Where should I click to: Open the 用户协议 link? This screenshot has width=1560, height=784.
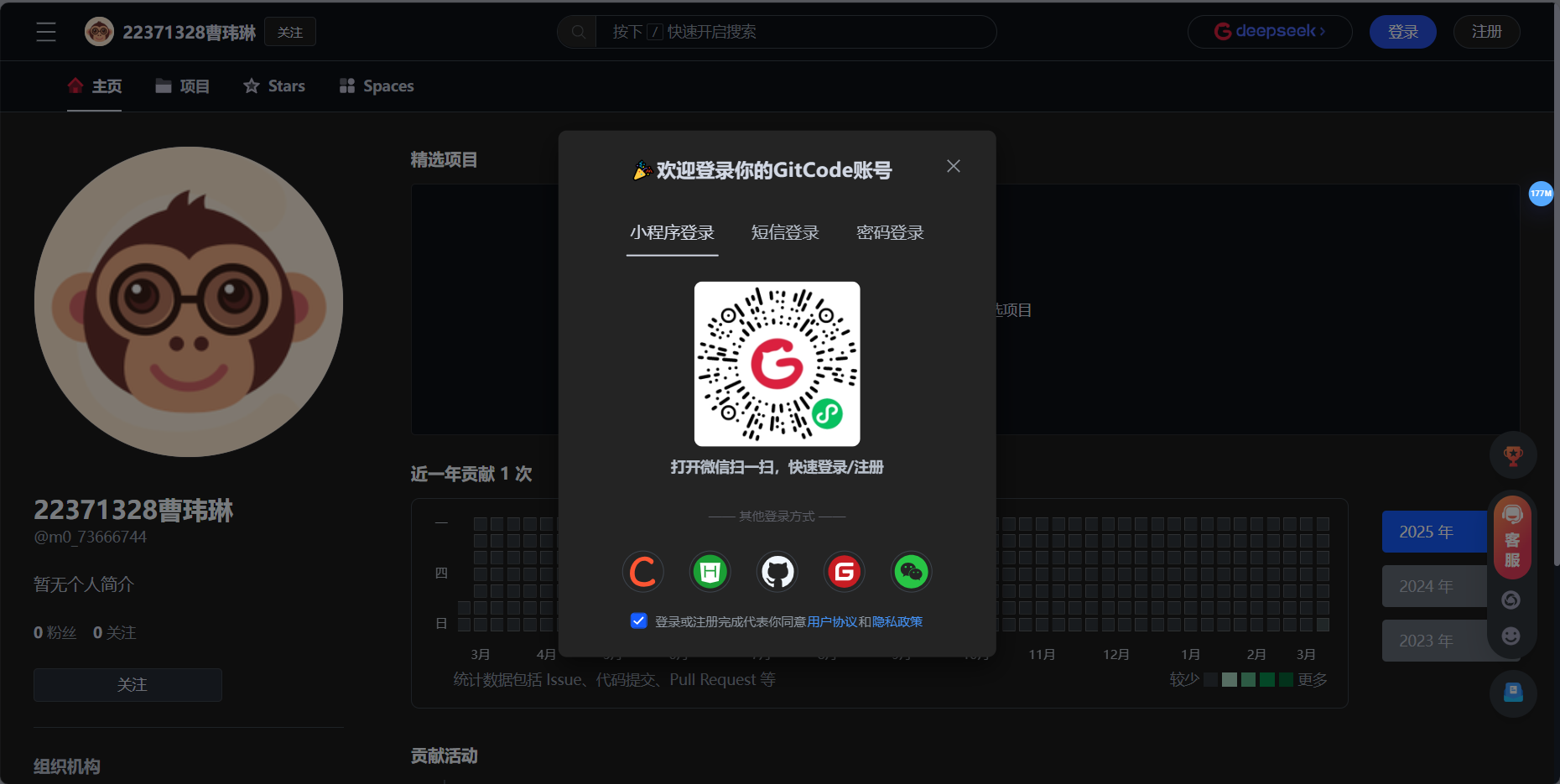832,621
